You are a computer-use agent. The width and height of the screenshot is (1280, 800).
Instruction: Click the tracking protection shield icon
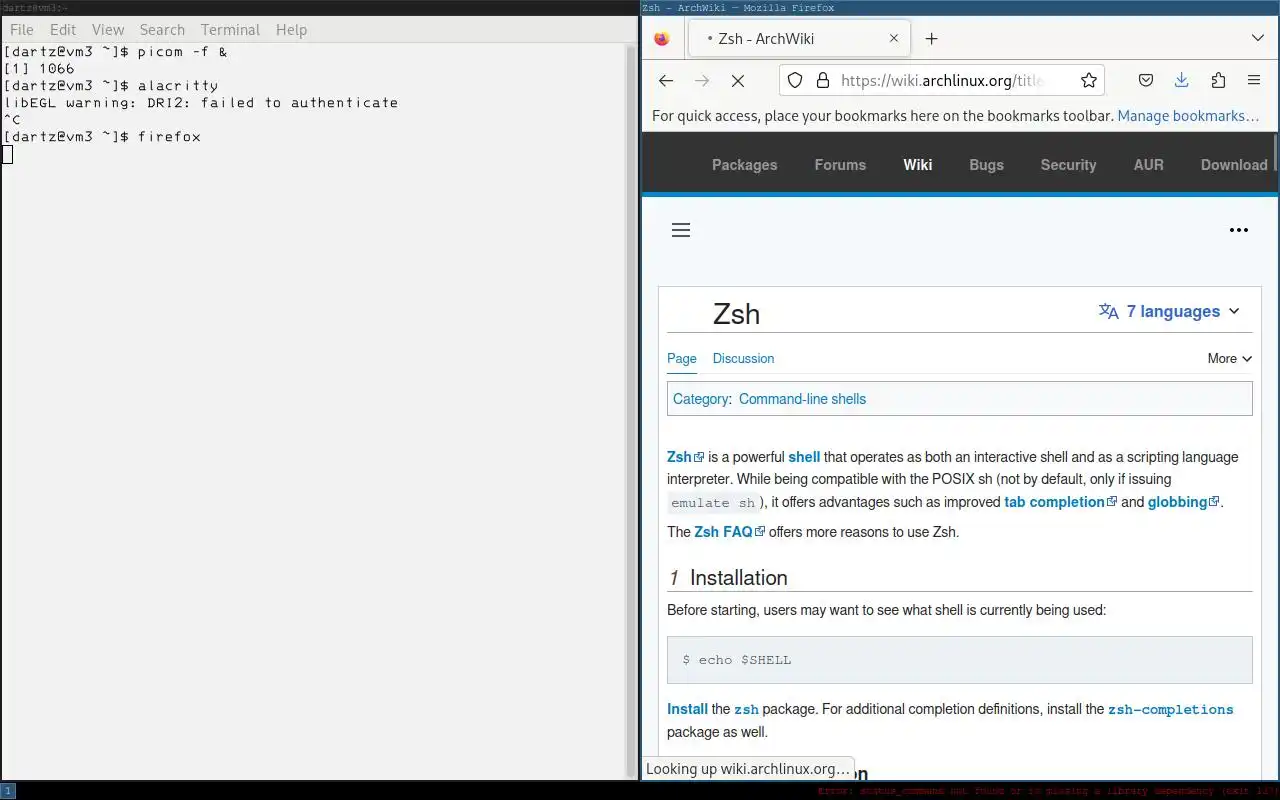[795, 80]
